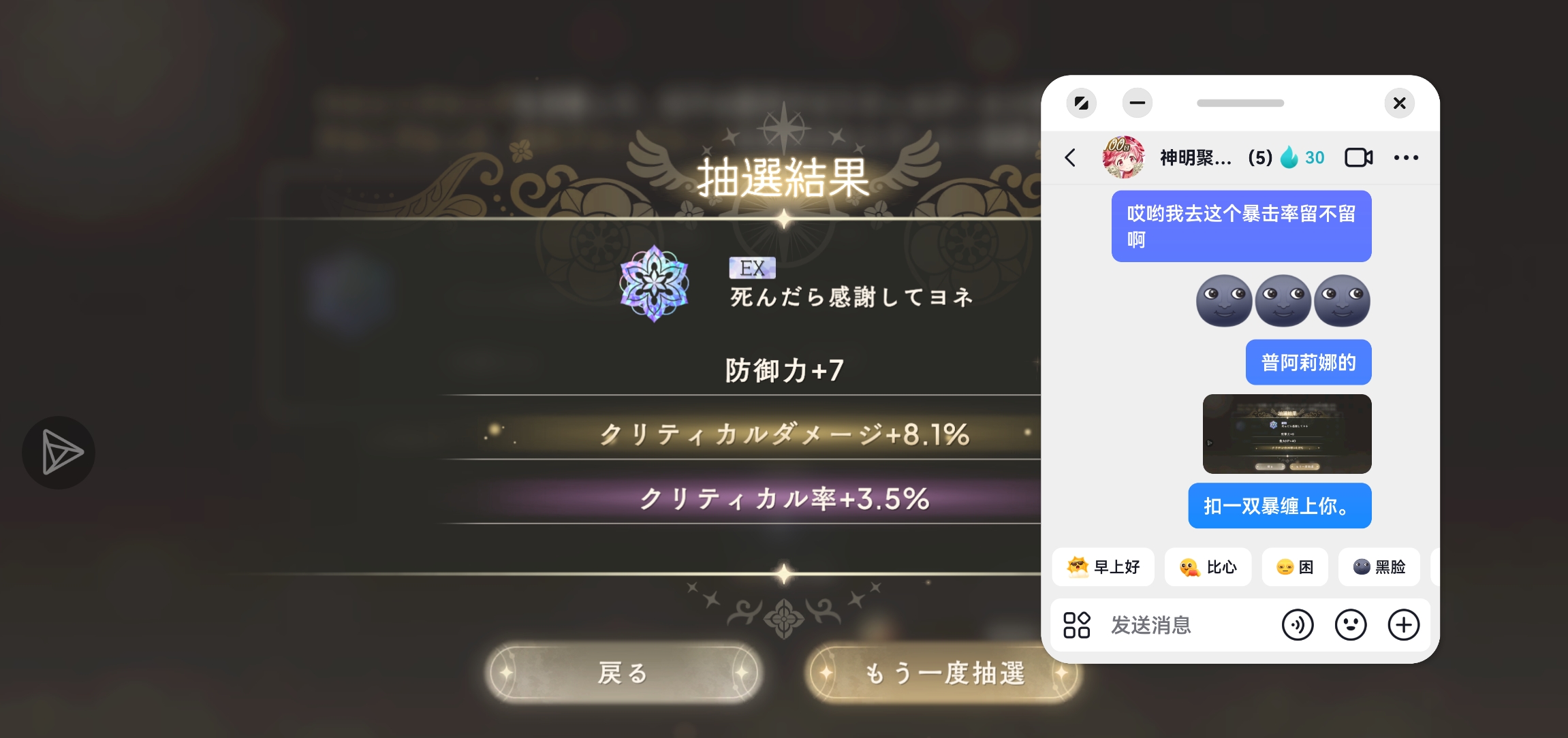Start a video call in chat
Screen dimensions: 1568x738
coord(1358,157)
